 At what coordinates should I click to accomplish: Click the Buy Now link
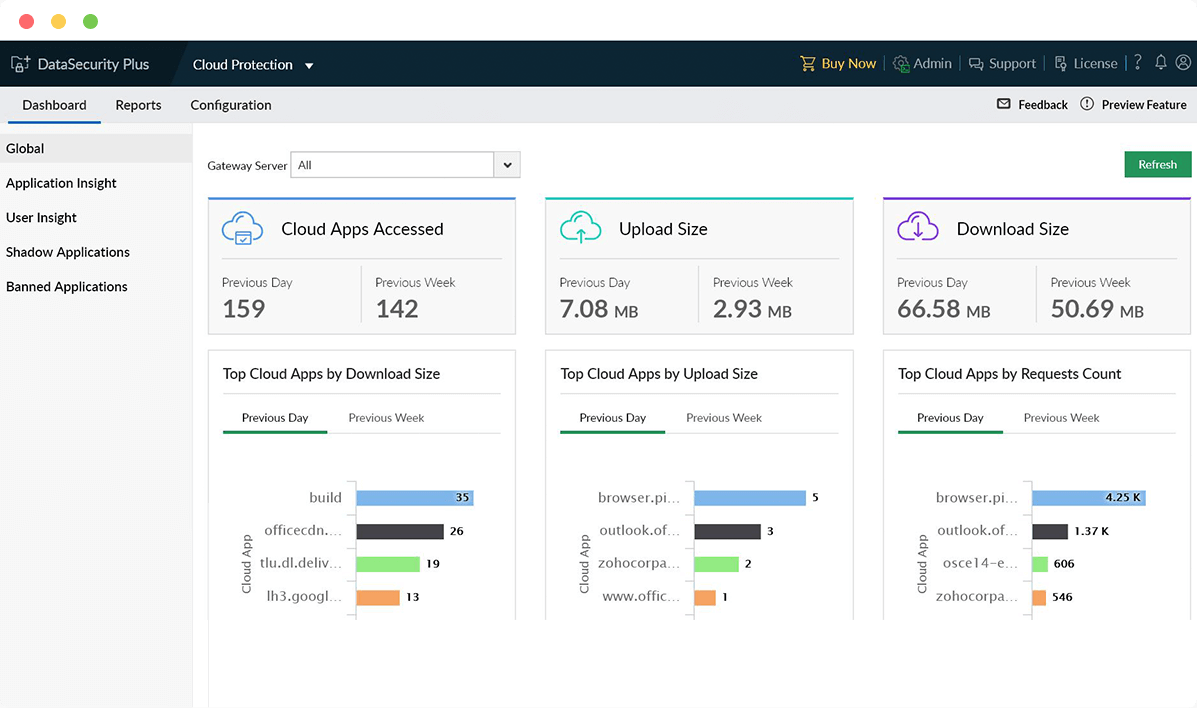(x=848, y=62)
